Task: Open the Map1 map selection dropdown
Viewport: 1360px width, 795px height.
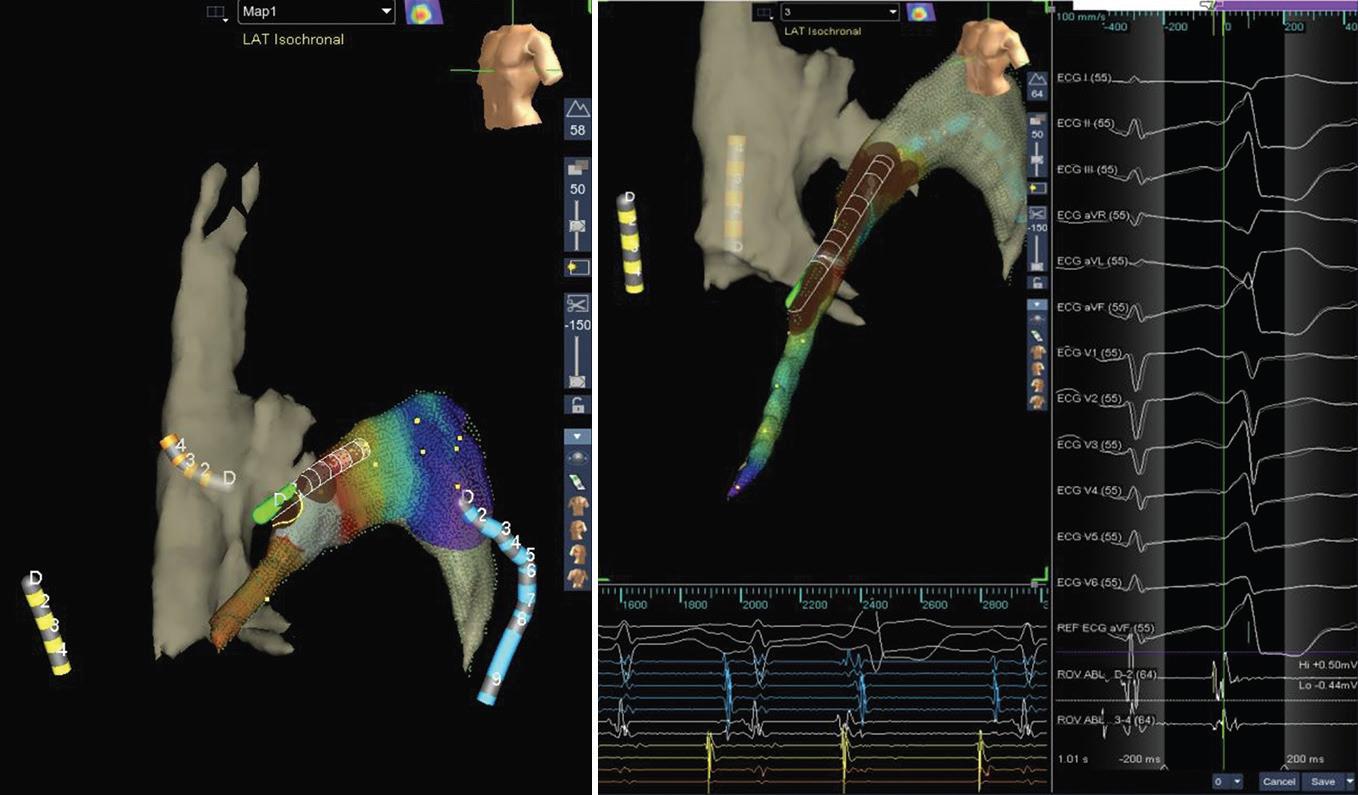Action: coord(316,12)
